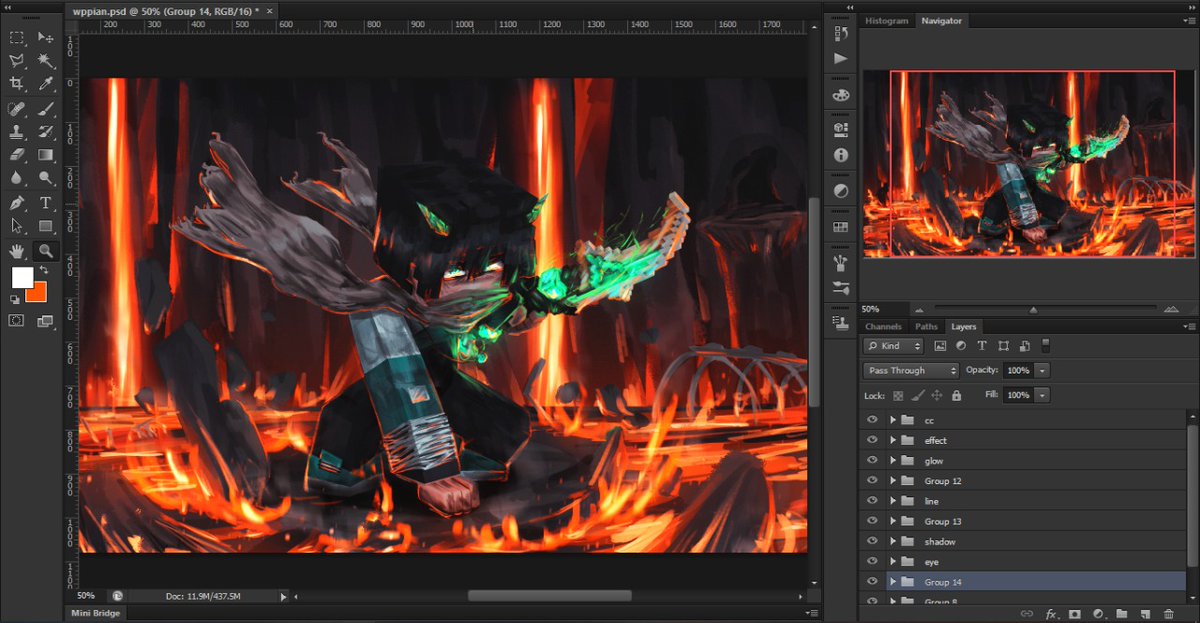Hide the shadow layer group
The height and width of the screenshot is (623, 1200).
872,541
